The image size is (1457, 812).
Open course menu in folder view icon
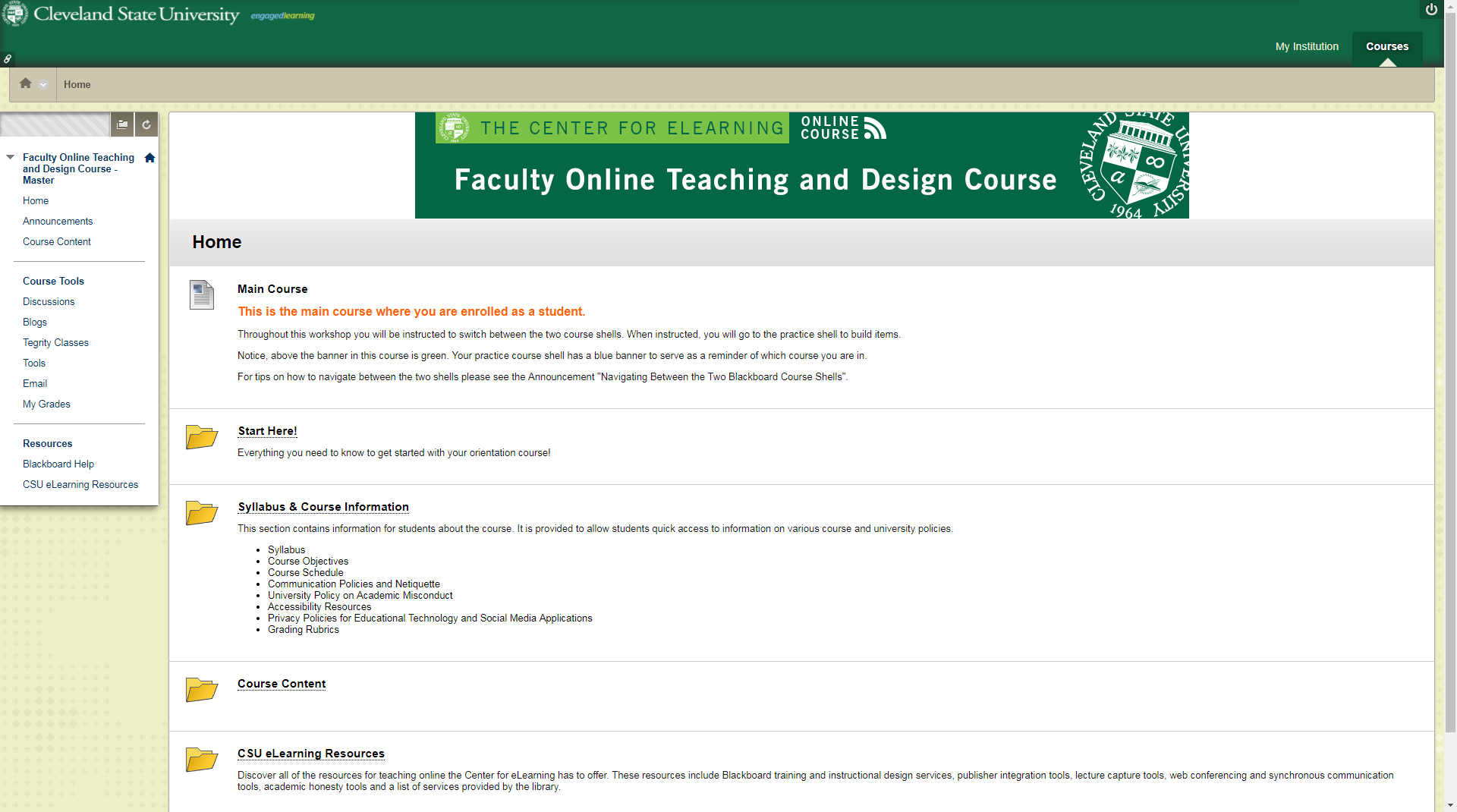pyautogui.click(x=122, y=124)
